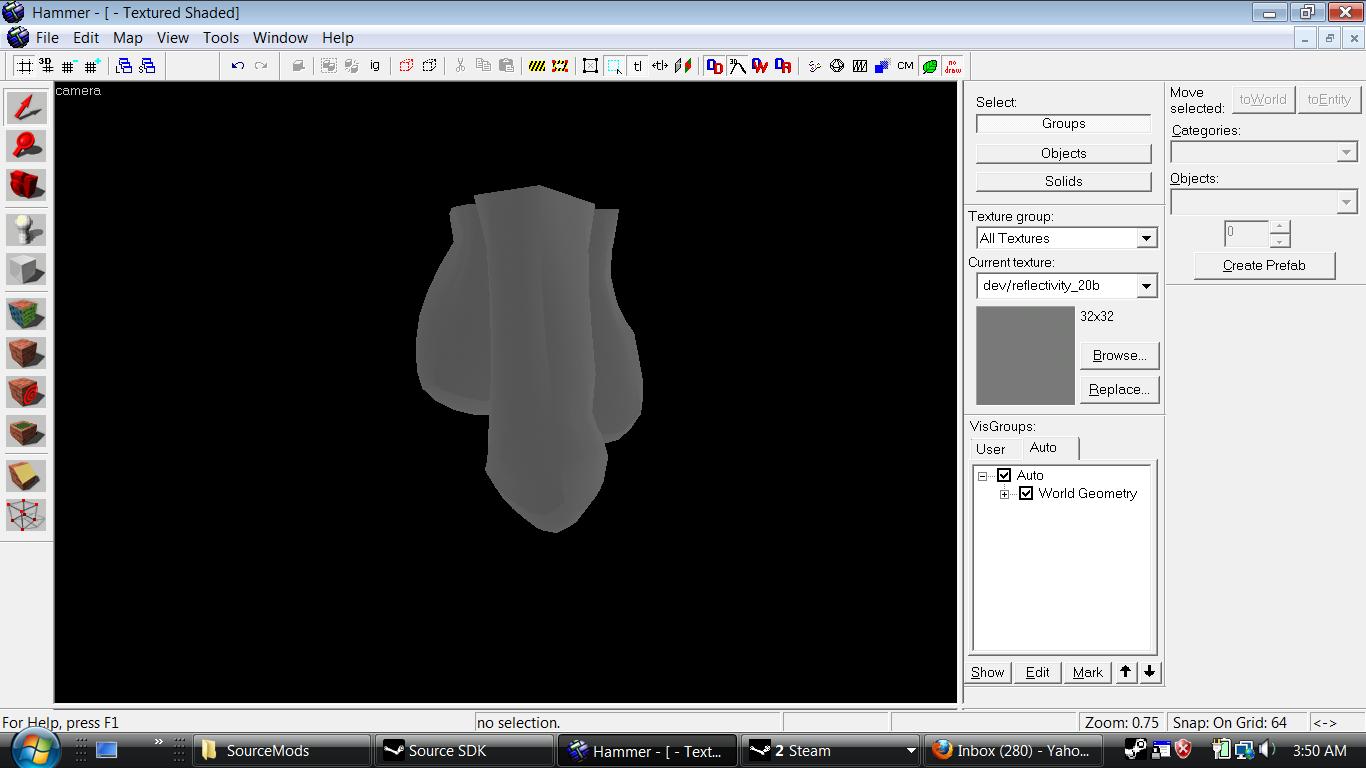Click the gray current texture preview swatch

pyautogui.click(x=1025, y=355)
